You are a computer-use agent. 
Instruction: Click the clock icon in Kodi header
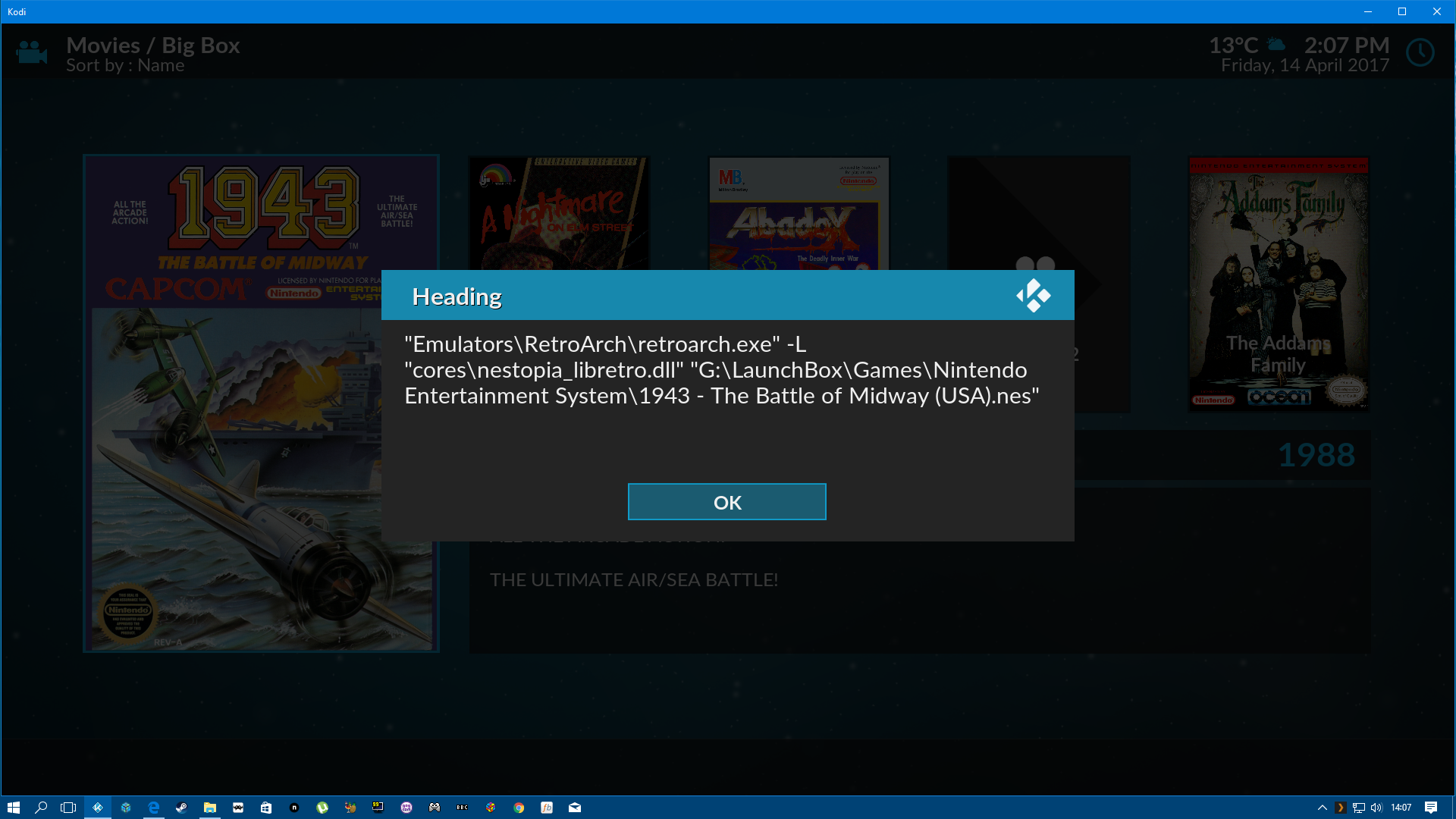[1420, 53]
